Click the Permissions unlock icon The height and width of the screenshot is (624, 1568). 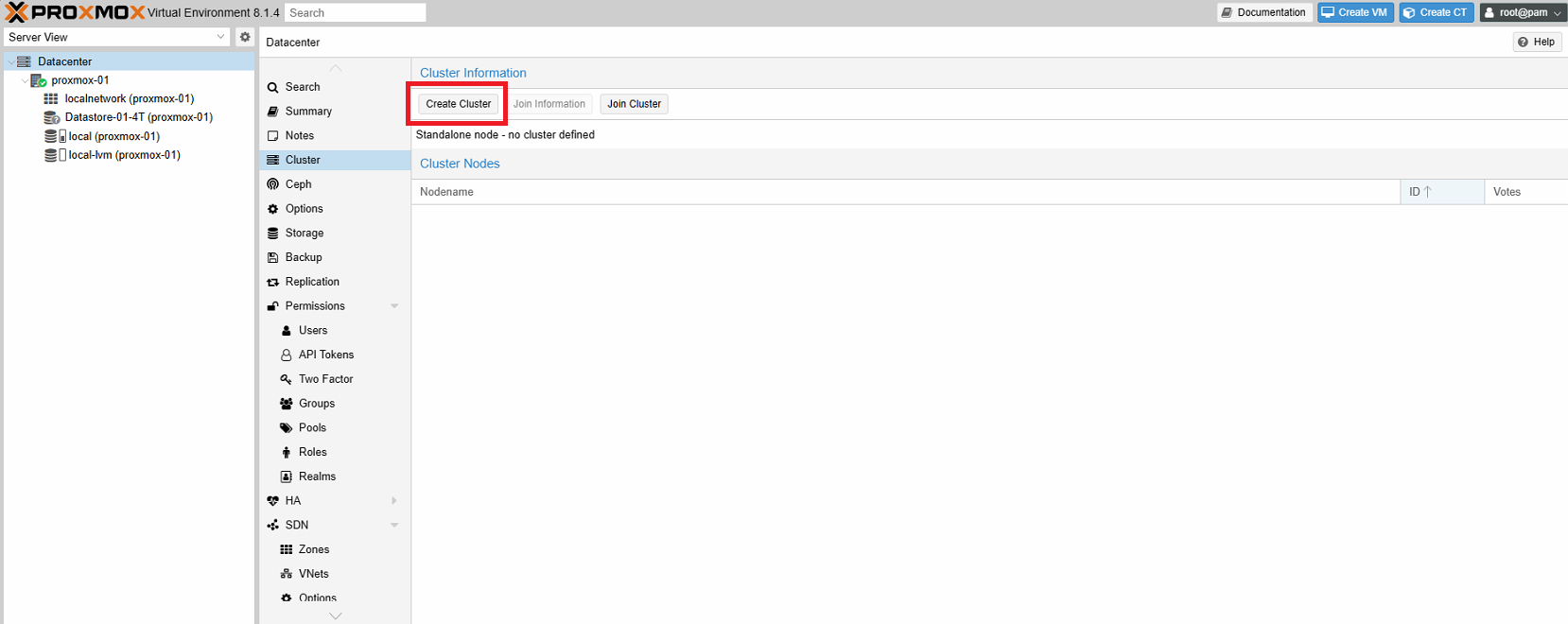273,306
